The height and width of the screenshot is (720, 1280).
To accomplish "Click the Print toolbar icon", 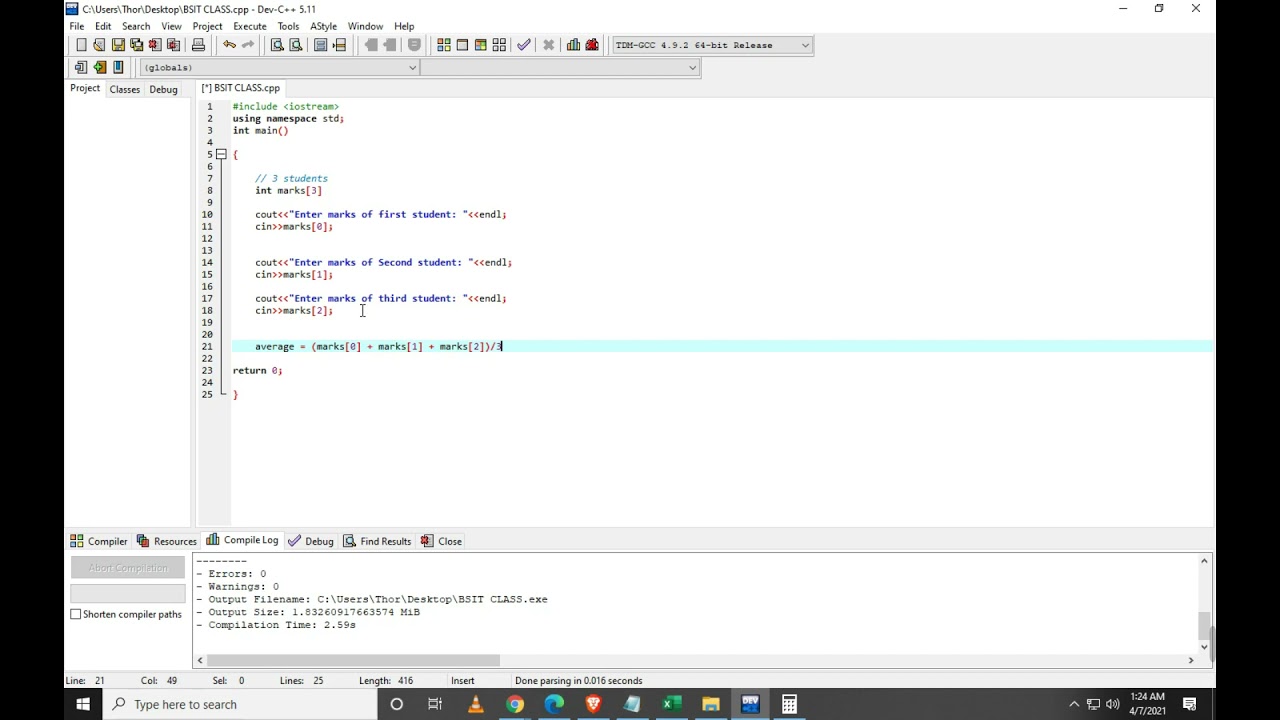I will pyautogui.click(x=198, y=45).
